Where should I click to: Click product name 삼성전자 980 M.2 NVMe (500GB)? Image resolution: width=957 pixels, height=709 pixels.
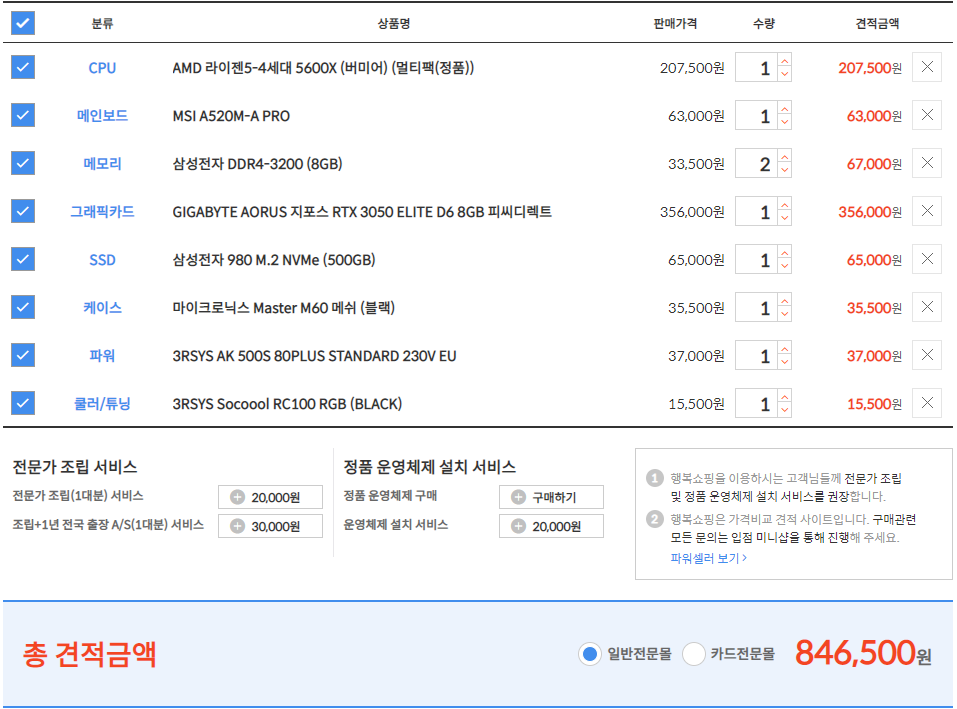(273, 260)
